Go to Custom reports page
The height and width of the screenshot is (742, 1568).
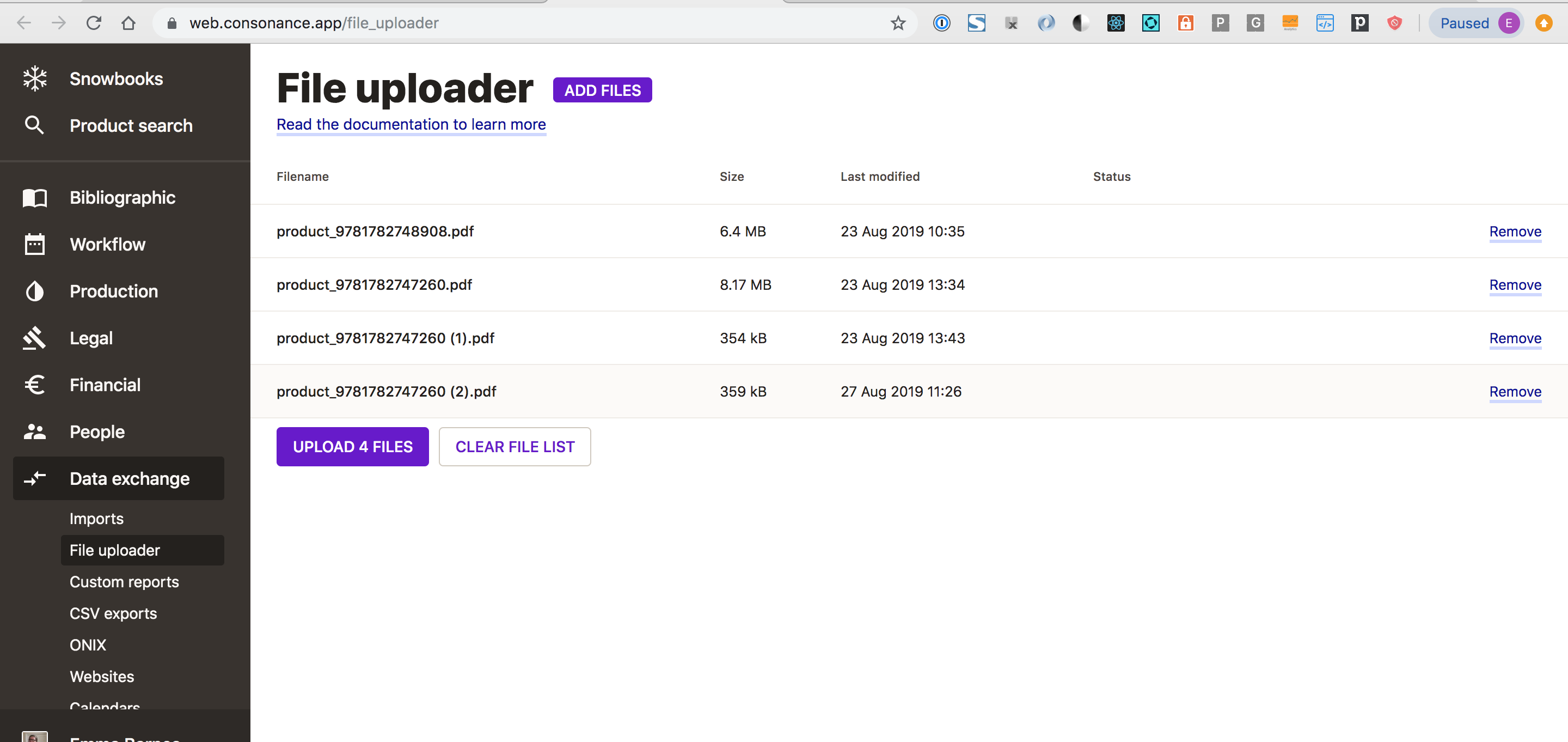(124, 582)
